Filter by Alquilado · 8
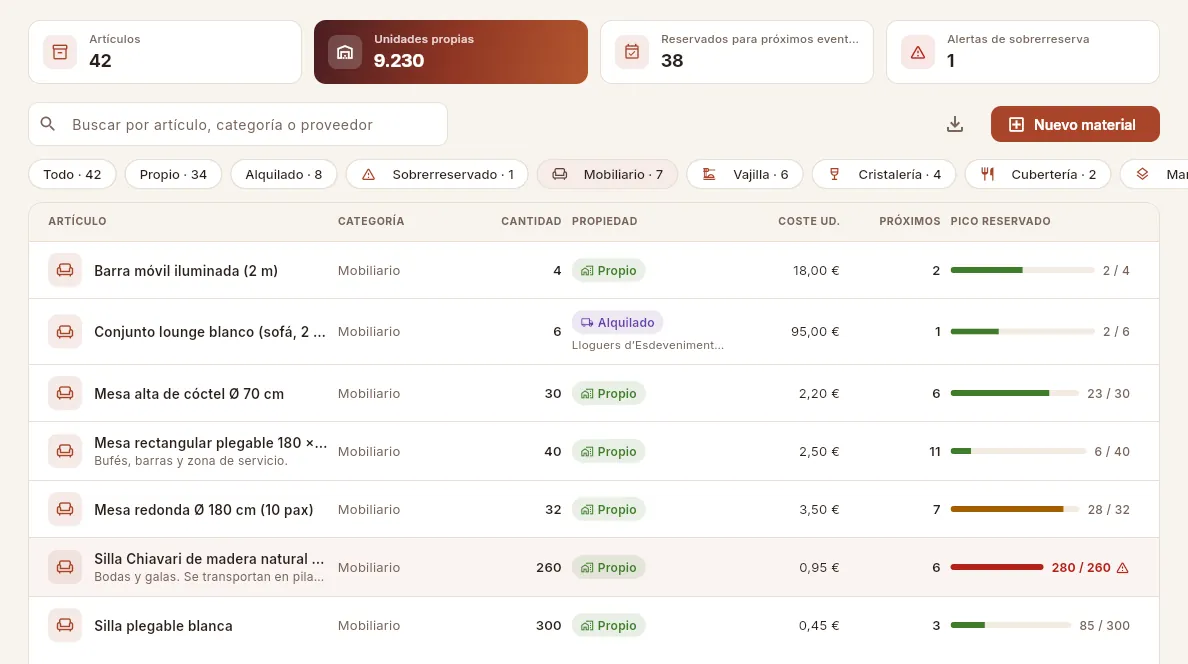Image resolution: width=1188 pixels, height=664 pixels. coord(283,174)
